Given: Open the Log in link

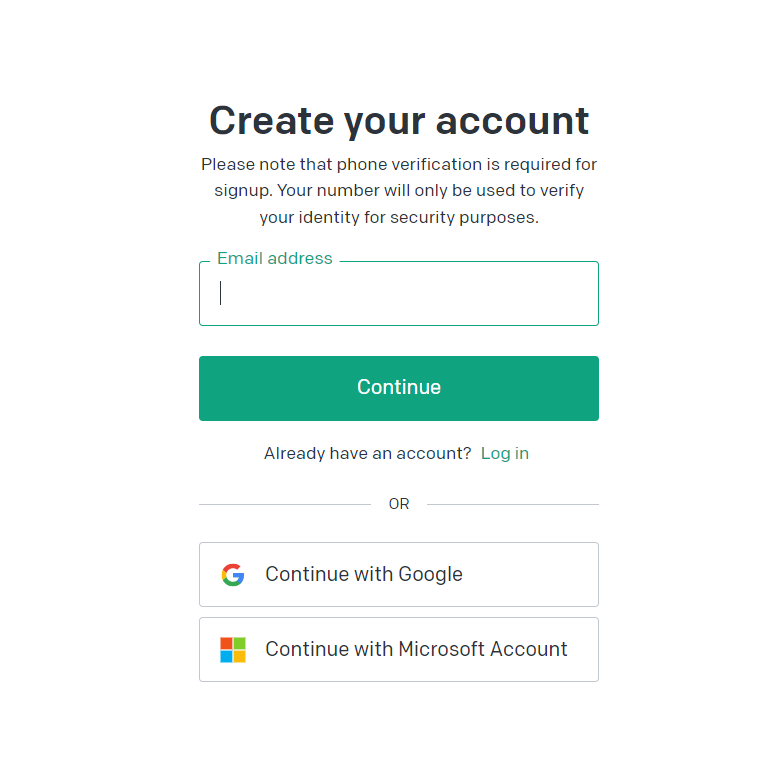Looking at the screenshot, I should point(505,453).
